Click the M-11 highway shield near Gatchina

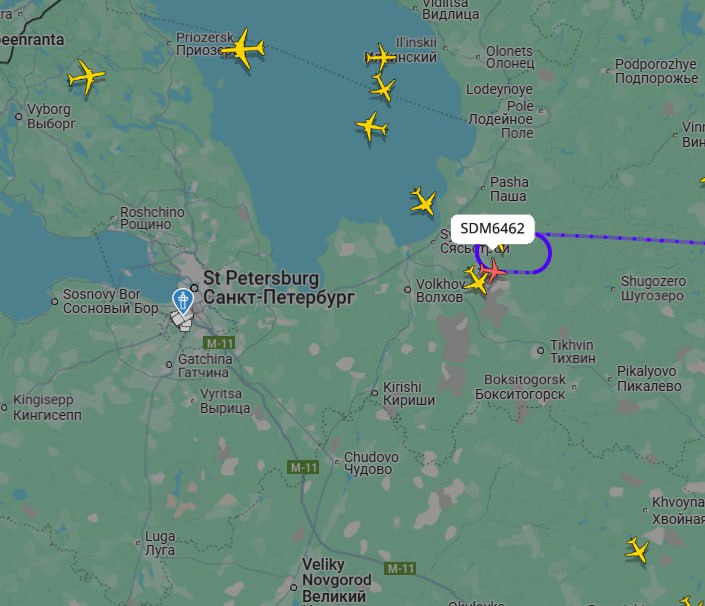coord(219,343)
